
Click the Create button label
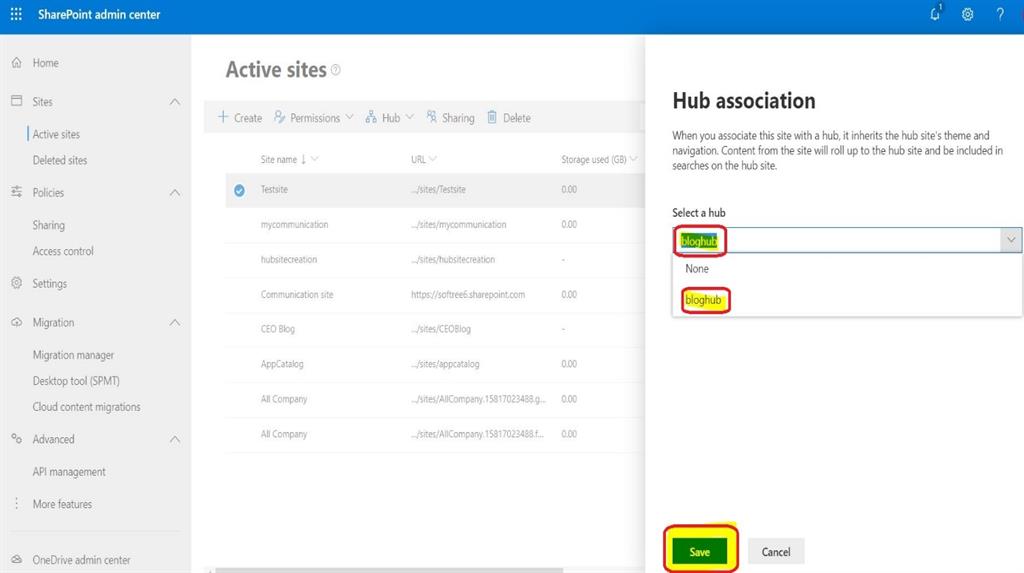click(x=248, y=118)
